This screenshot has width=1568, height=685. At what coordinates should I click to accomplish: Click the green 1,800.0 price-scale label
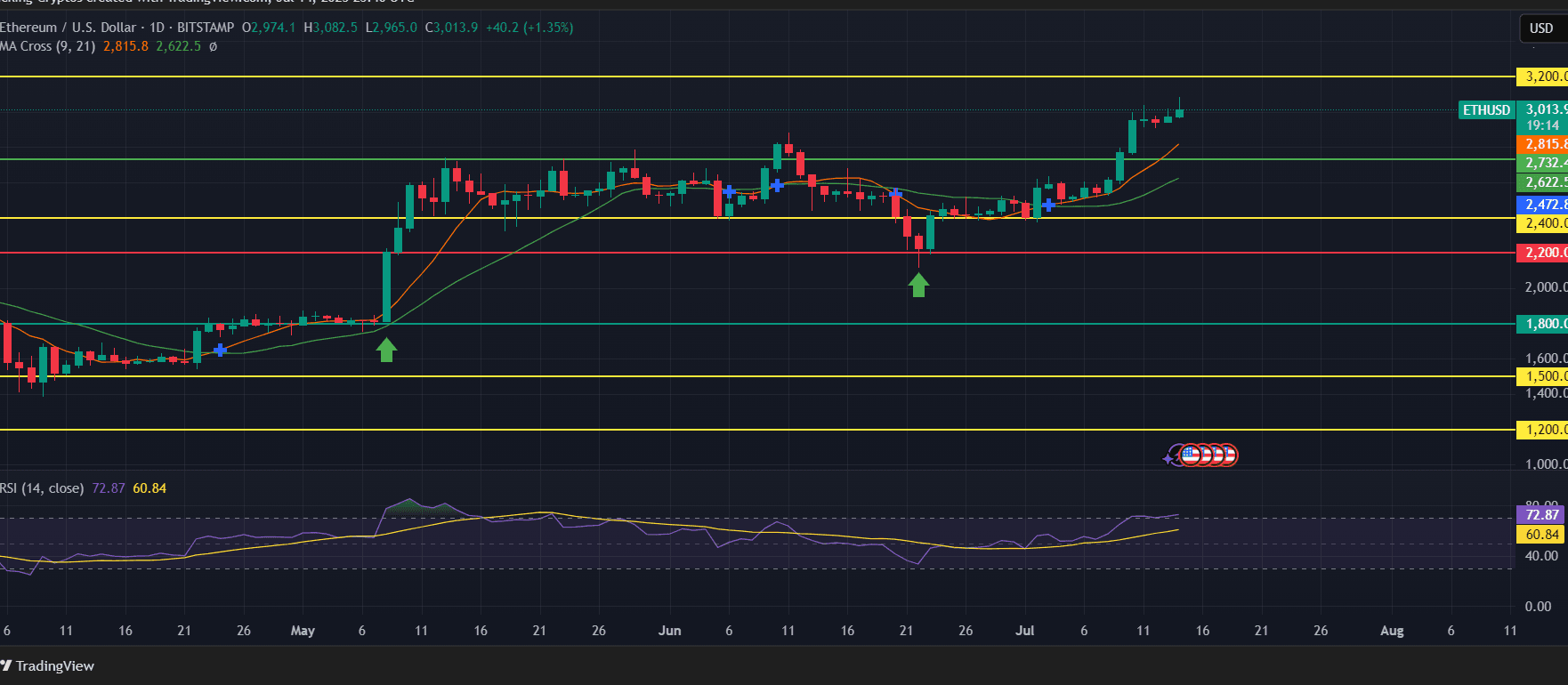click(1542, 324)
